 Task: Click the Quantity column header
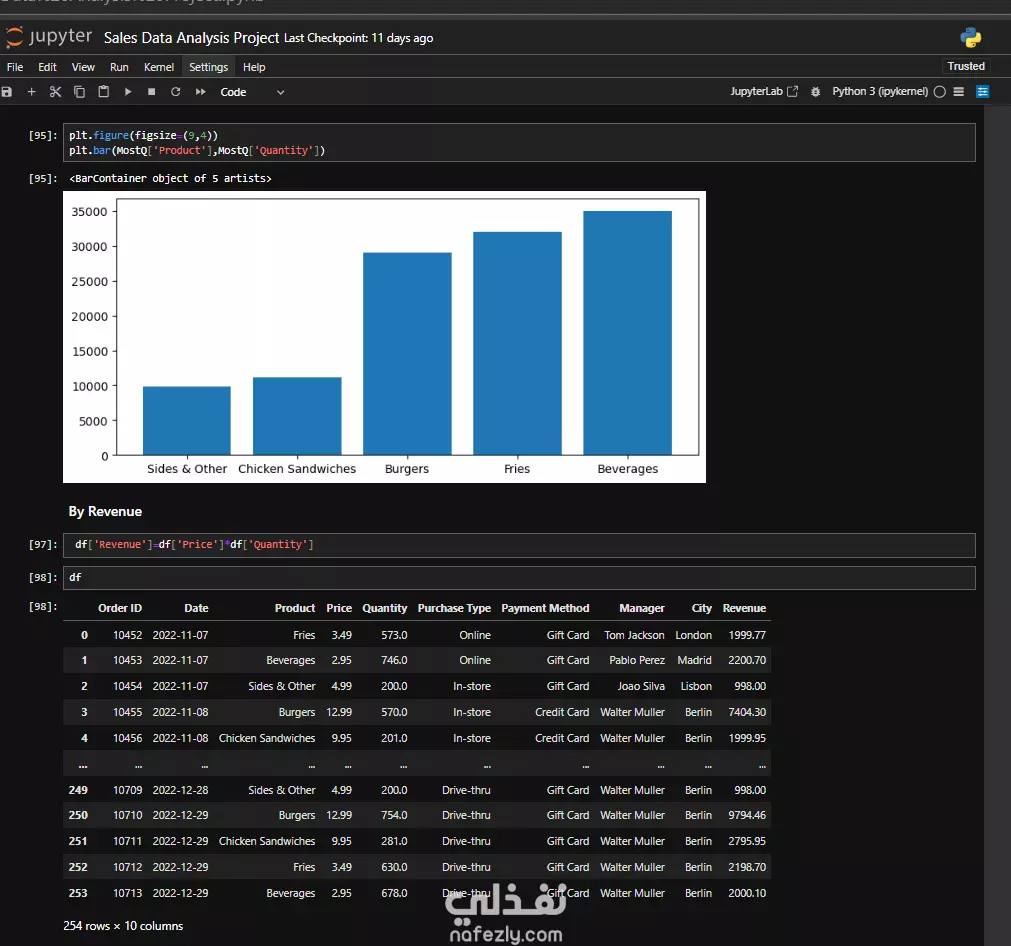(x=385, y=608)
